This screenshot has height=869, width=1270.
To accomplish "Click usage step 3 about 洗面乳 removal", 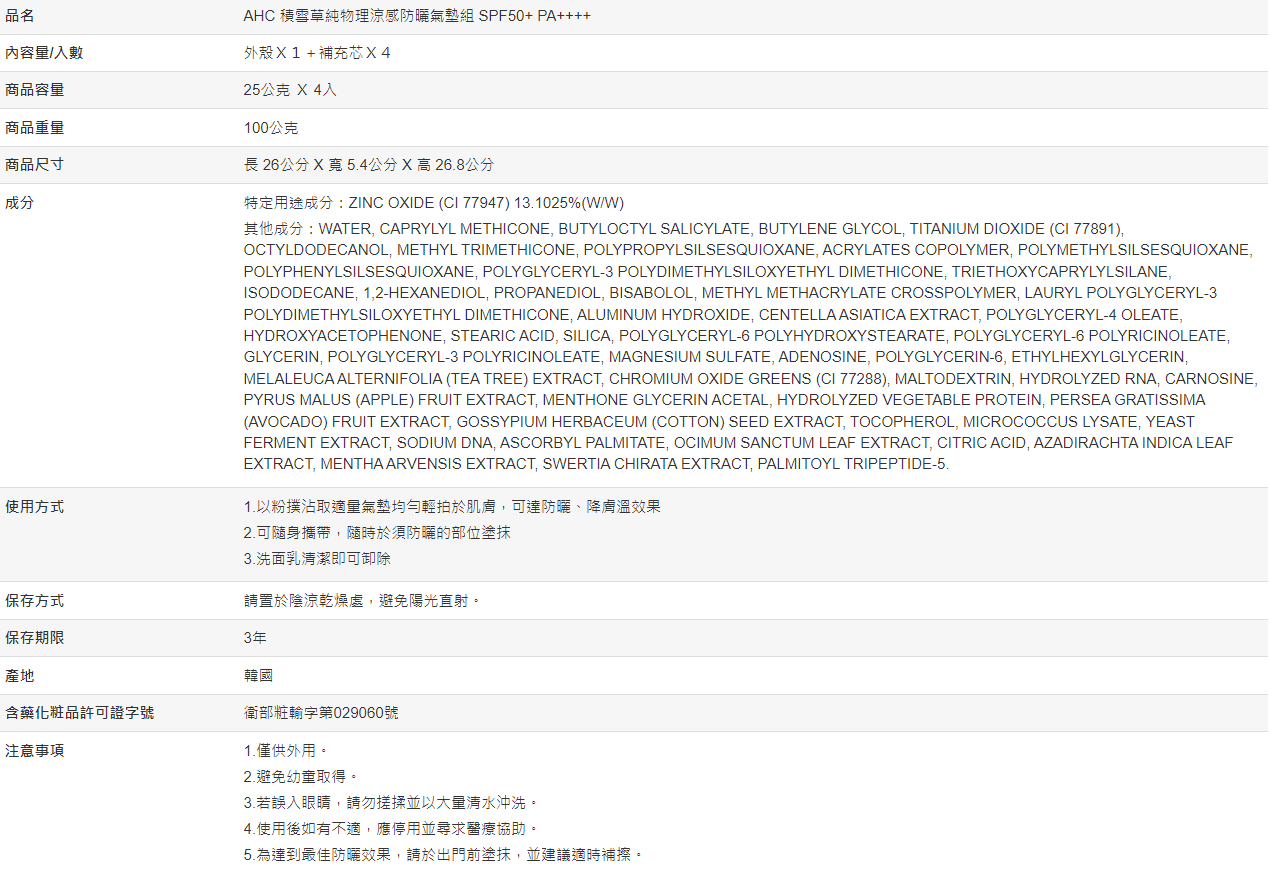I will pyautogui.click(x=317, y=558).
